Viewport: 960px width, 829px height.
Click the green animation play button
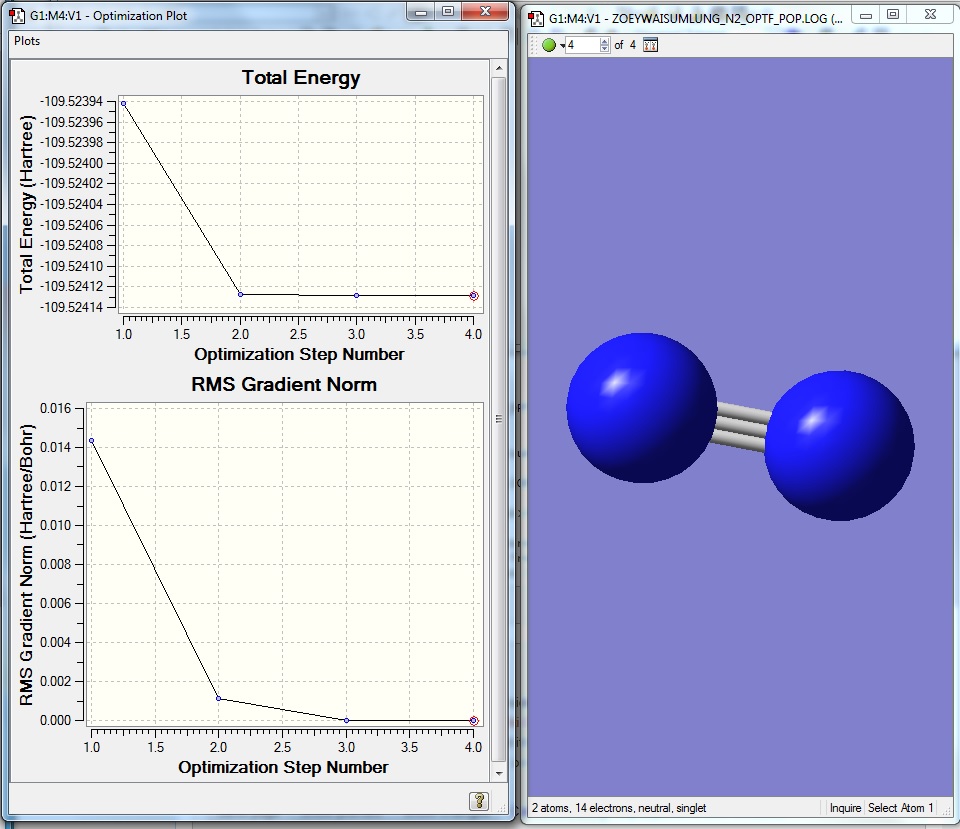point(548,45)
